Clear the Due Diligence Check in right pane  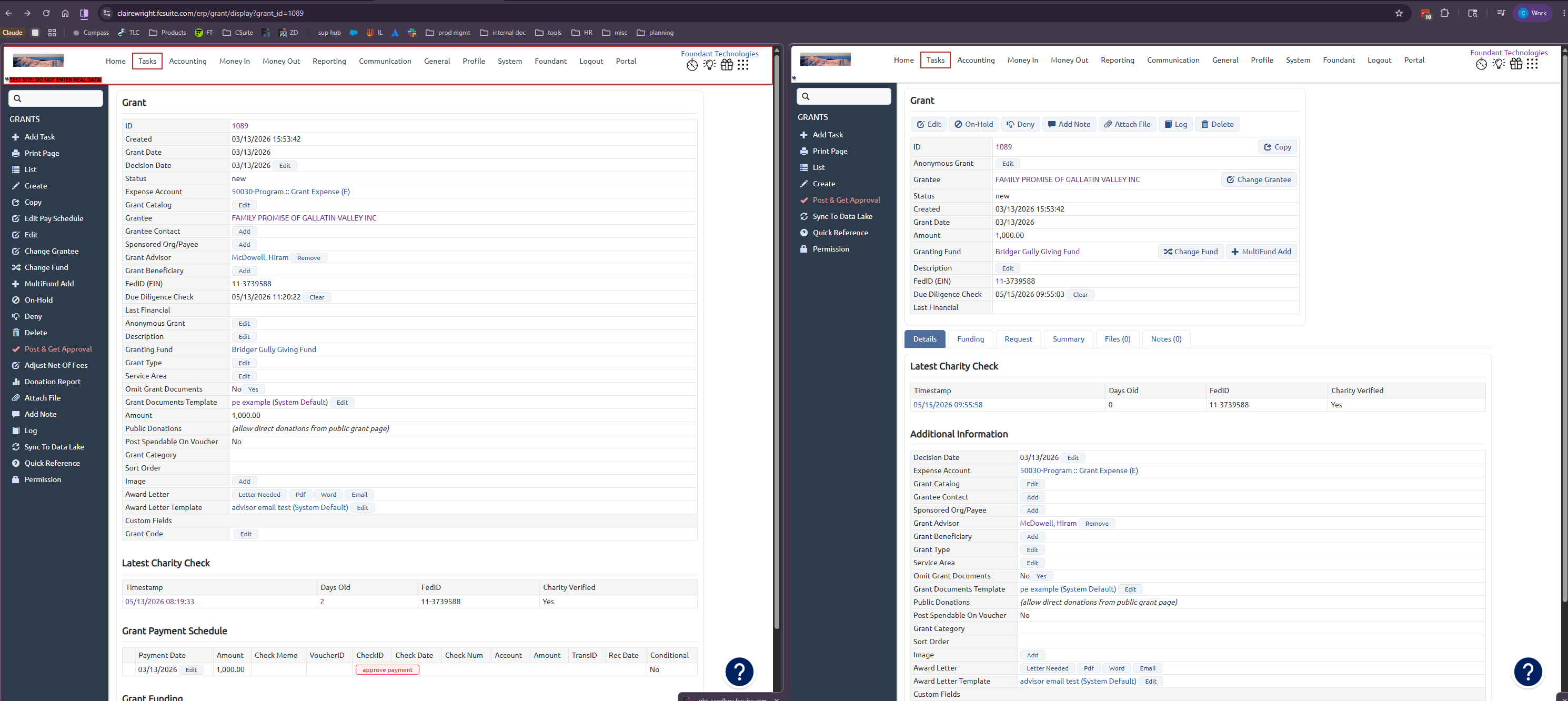(1080, 295)
